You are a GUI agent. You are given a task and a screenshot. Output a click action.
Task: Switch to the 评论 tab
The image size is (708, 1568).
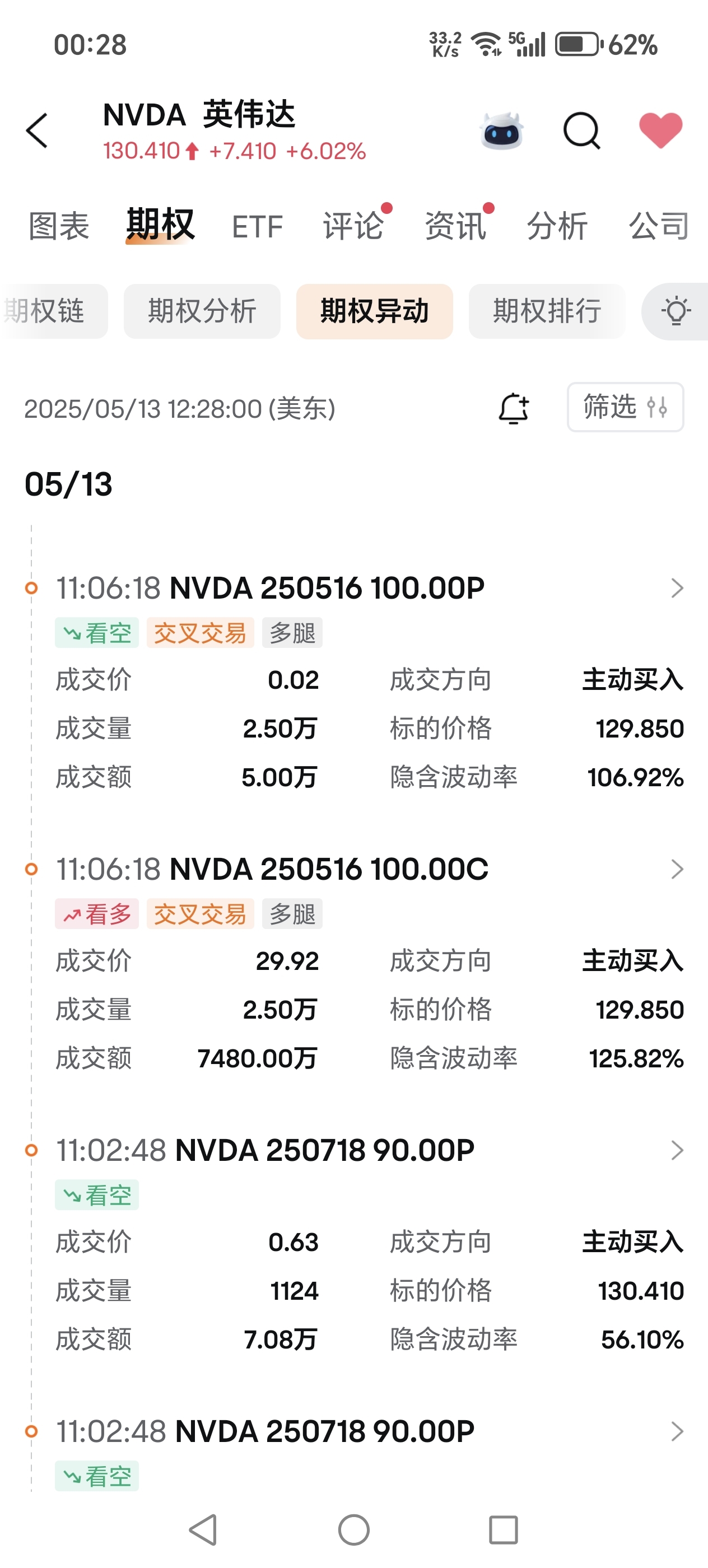(353, 226)
